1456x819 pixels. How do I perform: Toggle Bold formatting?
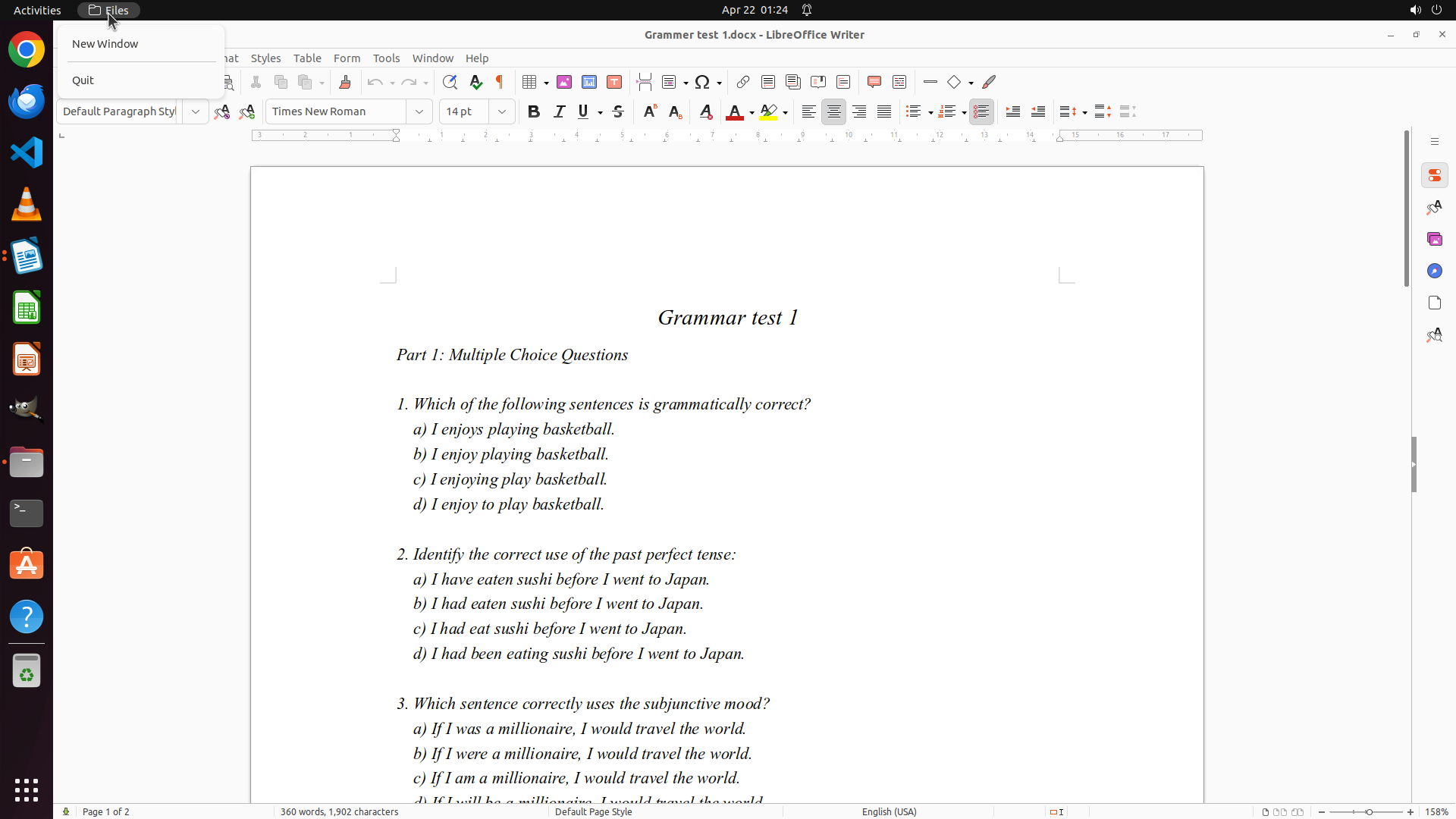click(534, 111)
